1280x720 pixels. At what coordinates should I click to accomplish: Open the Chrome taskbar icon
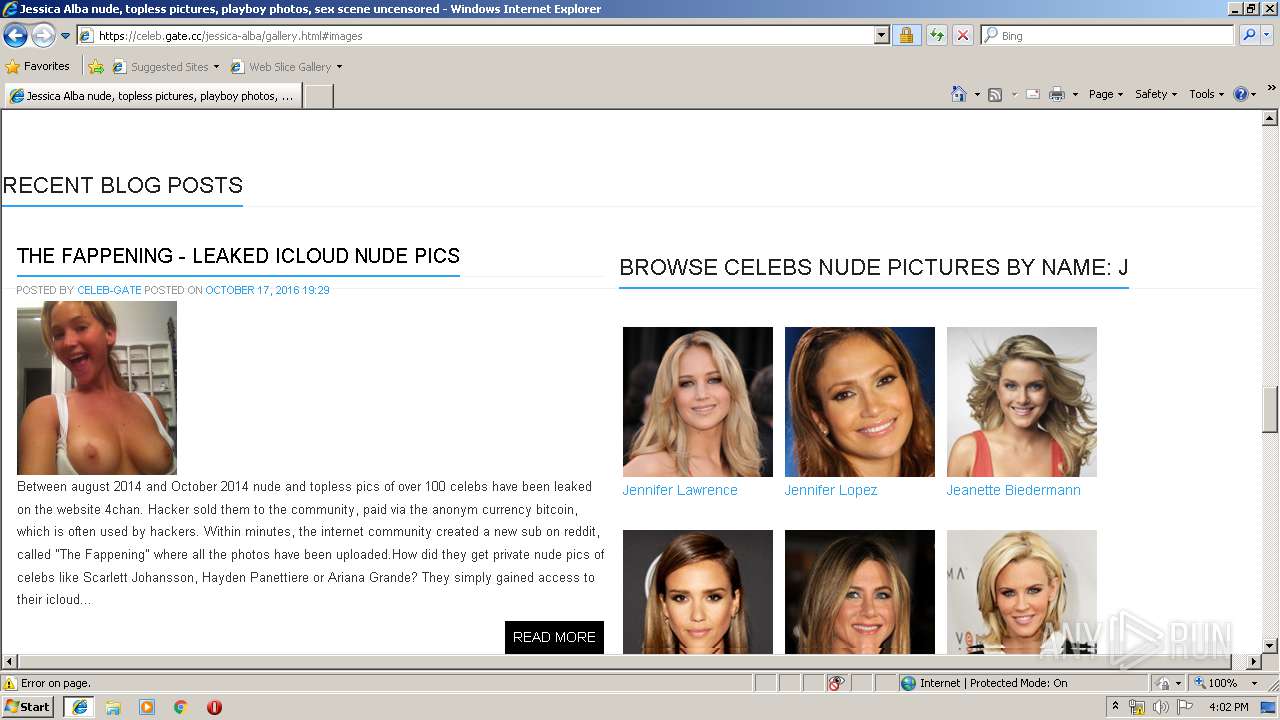(x=181, y=707)
